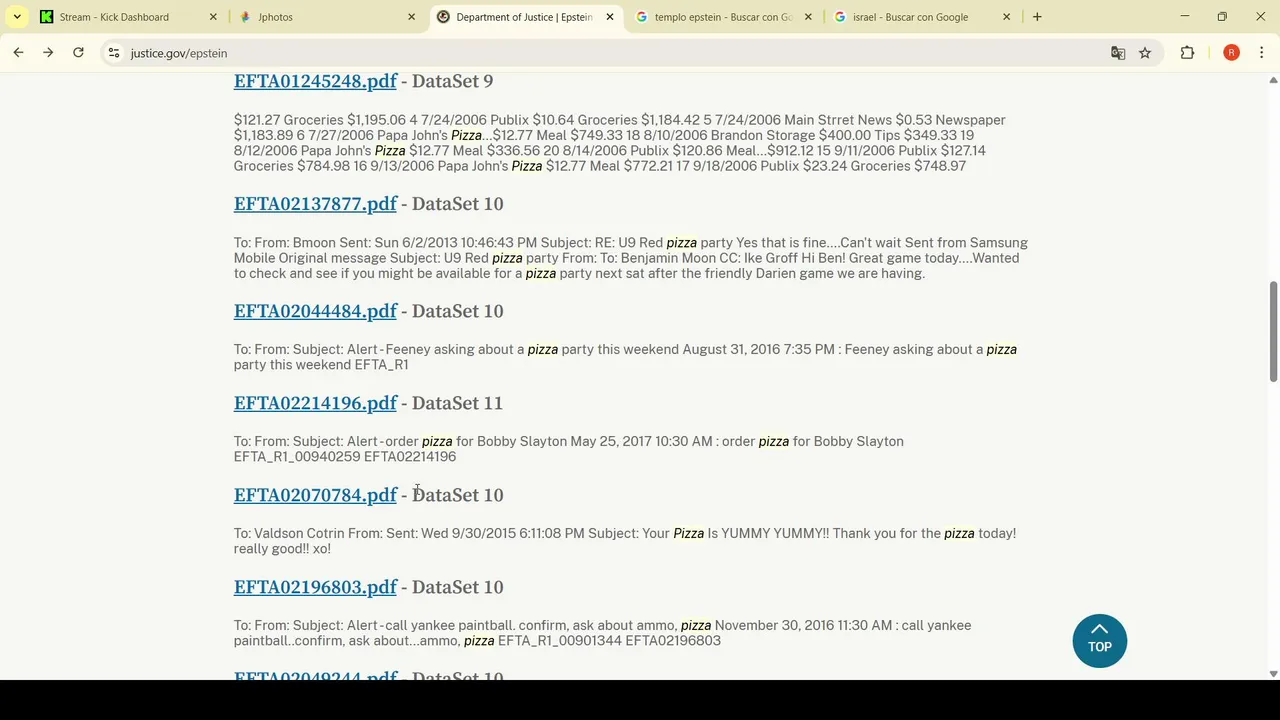The height and width of the screenshot is (720, 1280).
Task: Open EFTA02196803.pdf link
Action: point(315,587)
